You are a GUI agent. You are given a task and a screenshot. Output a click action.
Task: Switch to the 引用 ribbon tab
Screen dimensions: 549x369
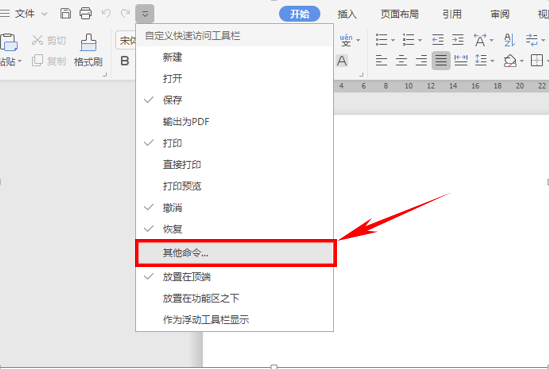point(452,14)
